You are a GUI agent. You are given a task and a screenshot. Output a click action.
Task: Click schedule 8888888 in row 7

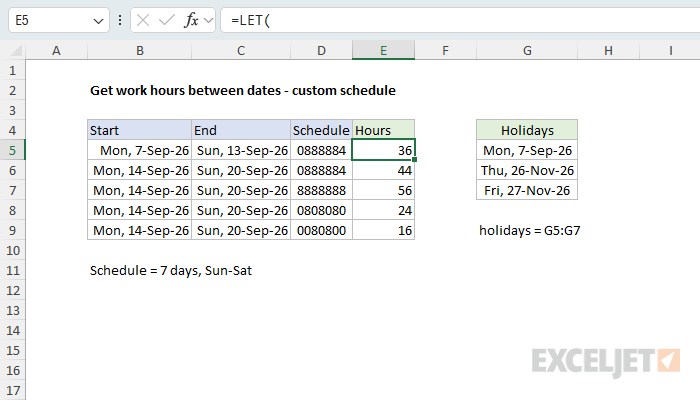tap(321, 191)
